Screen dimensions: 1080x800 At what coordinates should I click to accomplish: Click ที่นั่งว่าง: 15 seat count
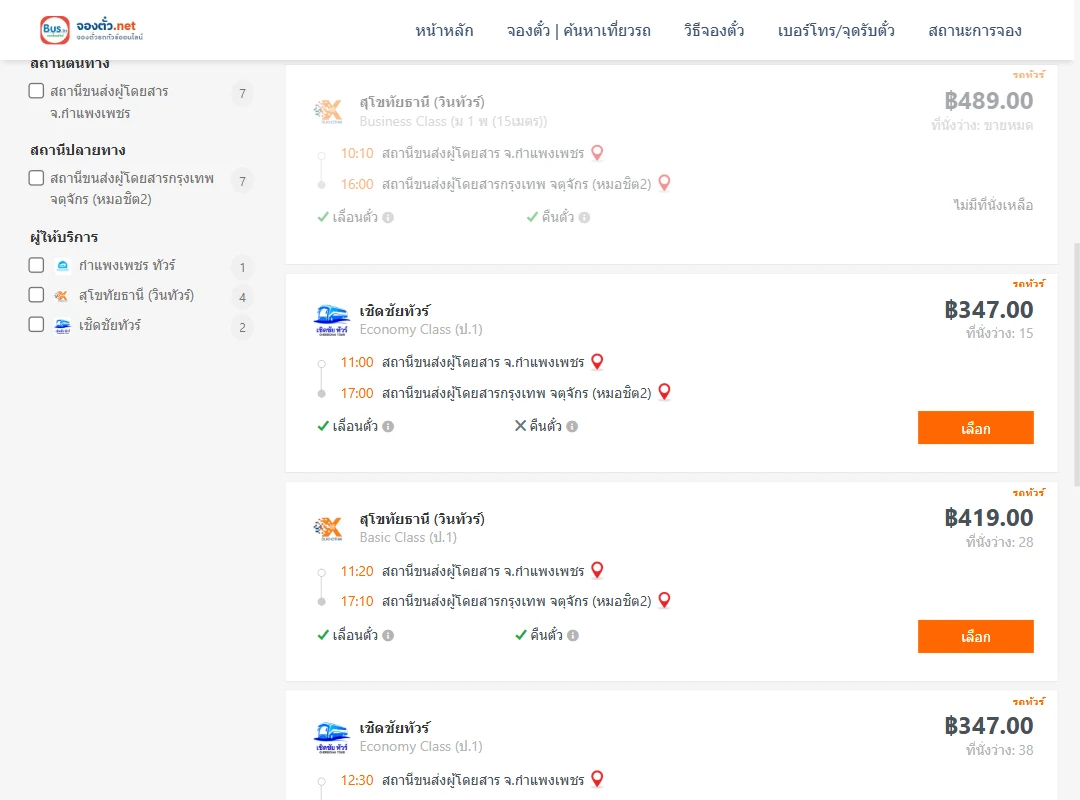pyautogui.click(x=999, y=334)
